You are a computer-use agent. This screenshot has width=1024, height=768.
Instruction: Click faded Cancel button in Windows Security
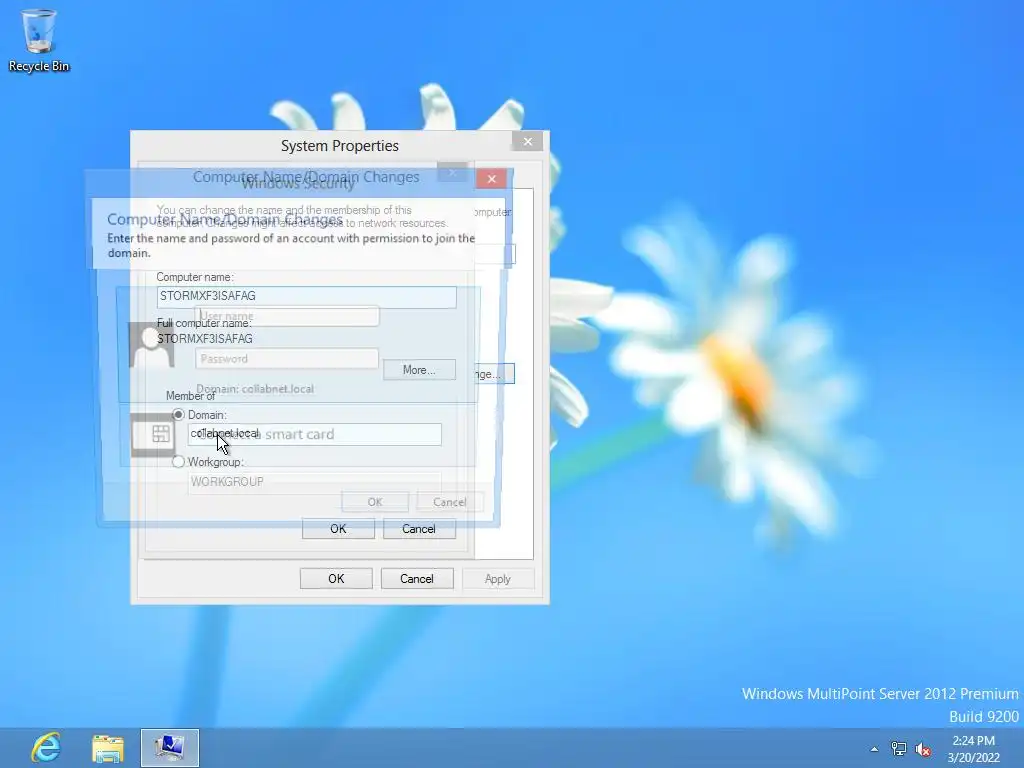click(450, 502)
